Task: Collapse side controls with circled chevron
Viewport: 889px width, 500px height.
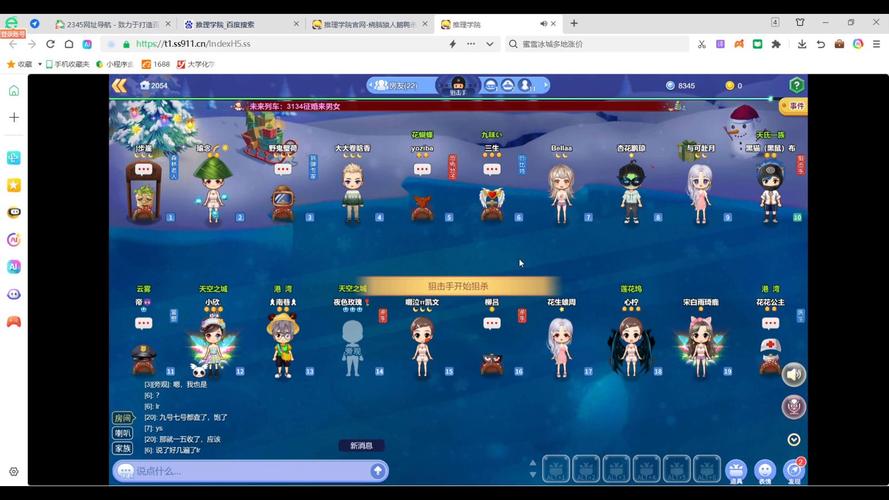Action: coord(794,440)
